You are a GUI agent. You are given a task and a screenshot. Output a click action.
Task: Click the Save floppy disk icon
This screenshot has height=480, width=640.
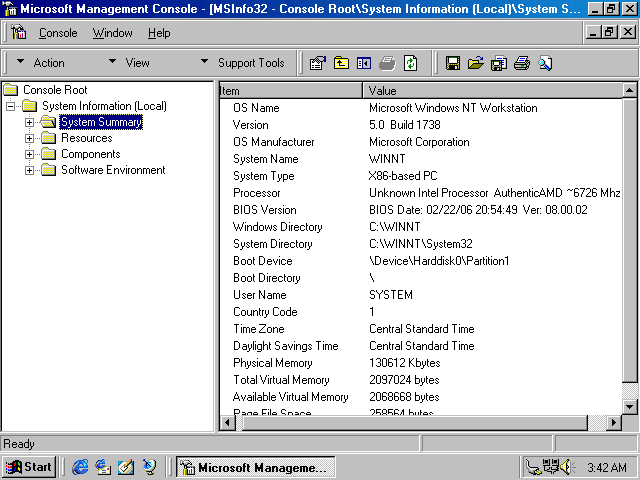coord(453,63)
